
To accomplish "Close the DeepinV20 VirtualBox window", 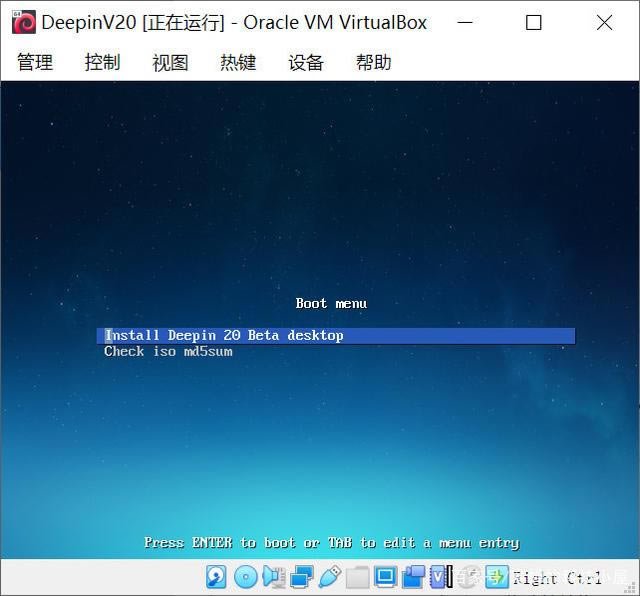I will tap(604, 22).
